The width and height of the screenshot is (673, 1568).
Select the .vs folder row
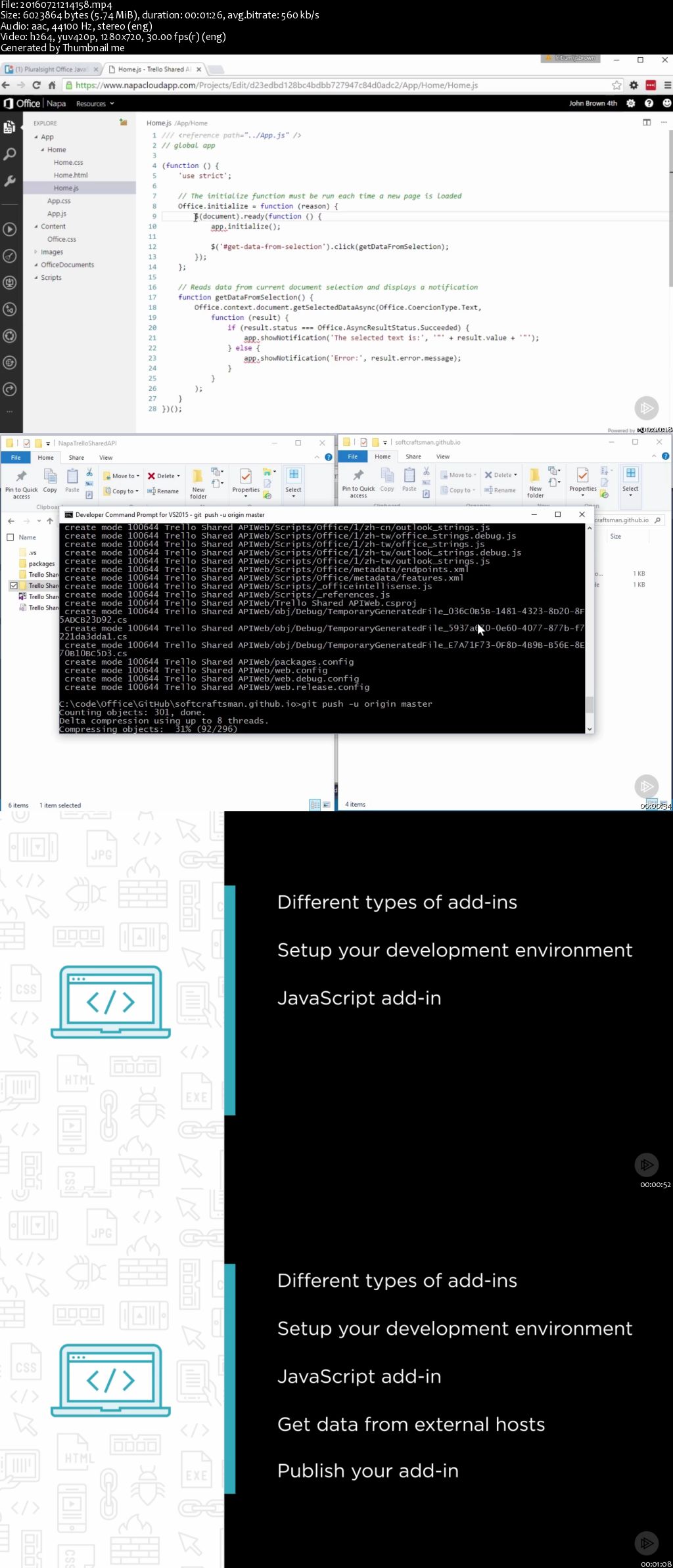click(32, 552)
